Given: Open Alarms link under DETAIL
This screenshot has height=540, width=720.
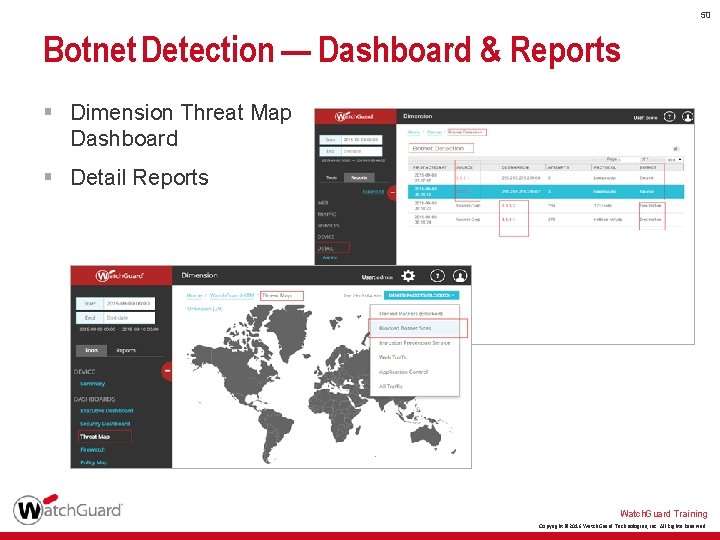Looking at the screenshot, I should pos(329,258).
